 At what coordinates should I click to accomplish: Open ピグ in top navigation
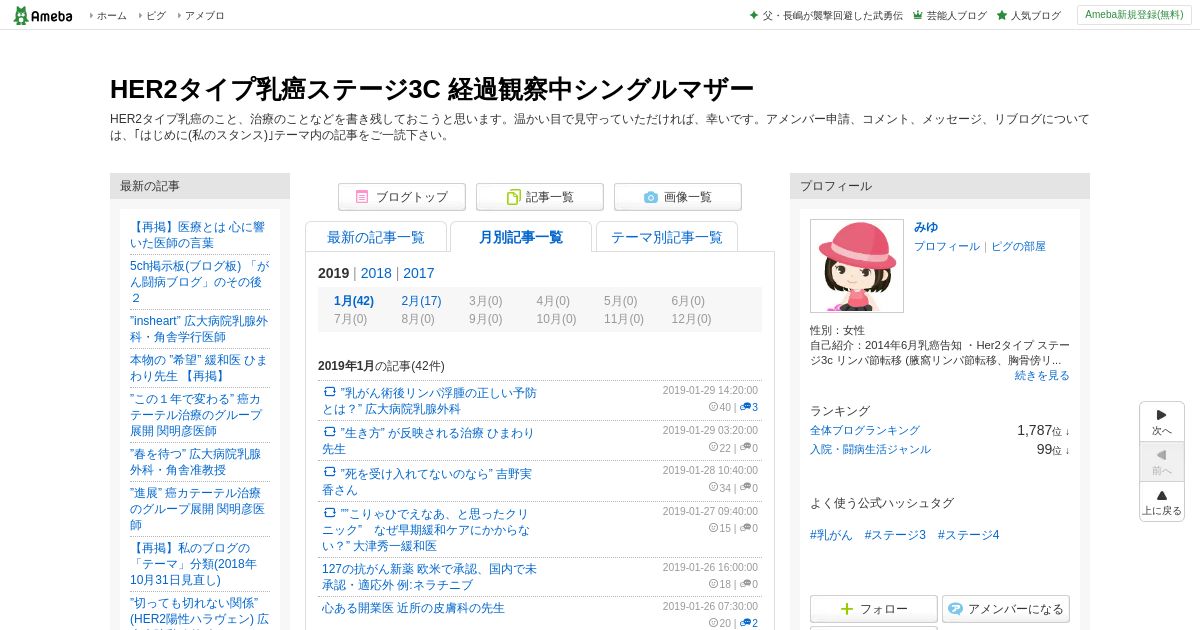[156, 16]
